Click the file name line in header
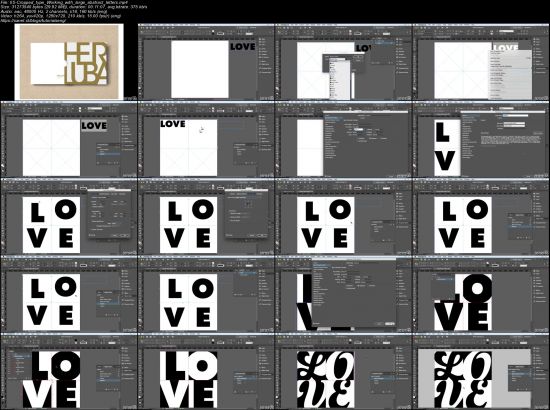The image size is (550, 410). pos(60,2)
